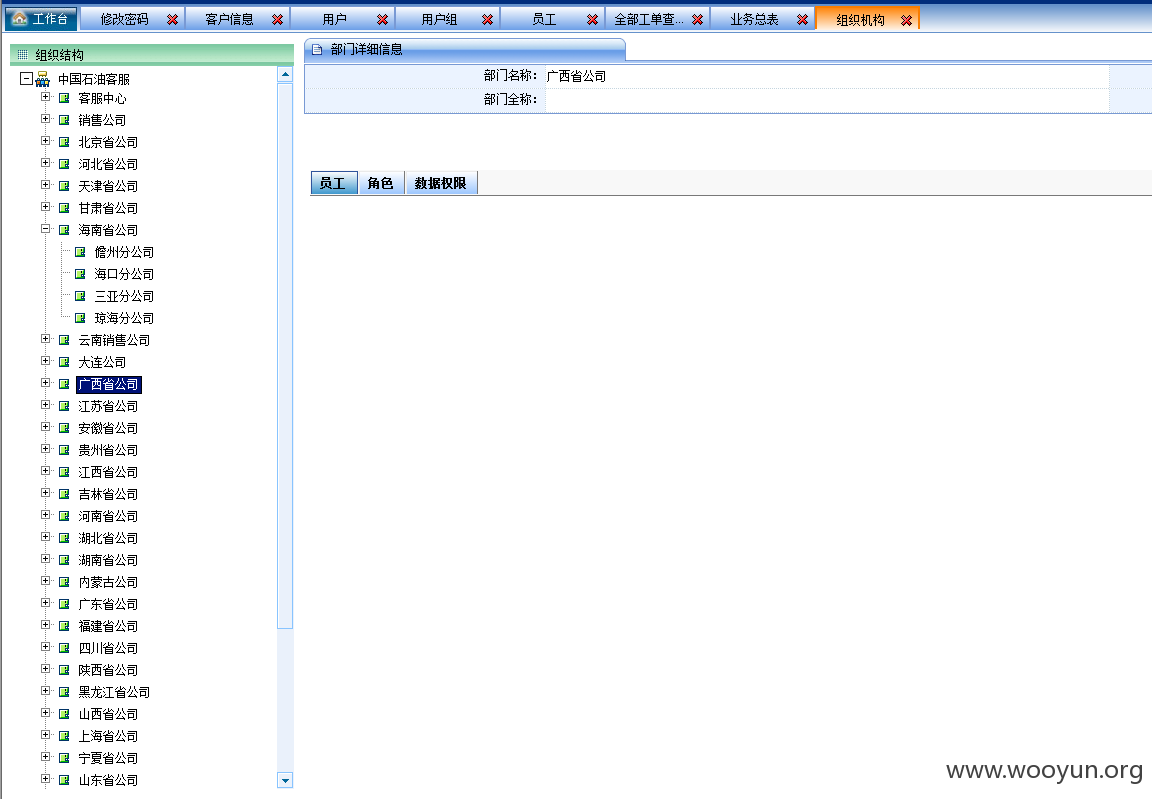1152x799 pixels.
Task: Collapse the 中国石油客服 root node
Action: tap(26, 79)
